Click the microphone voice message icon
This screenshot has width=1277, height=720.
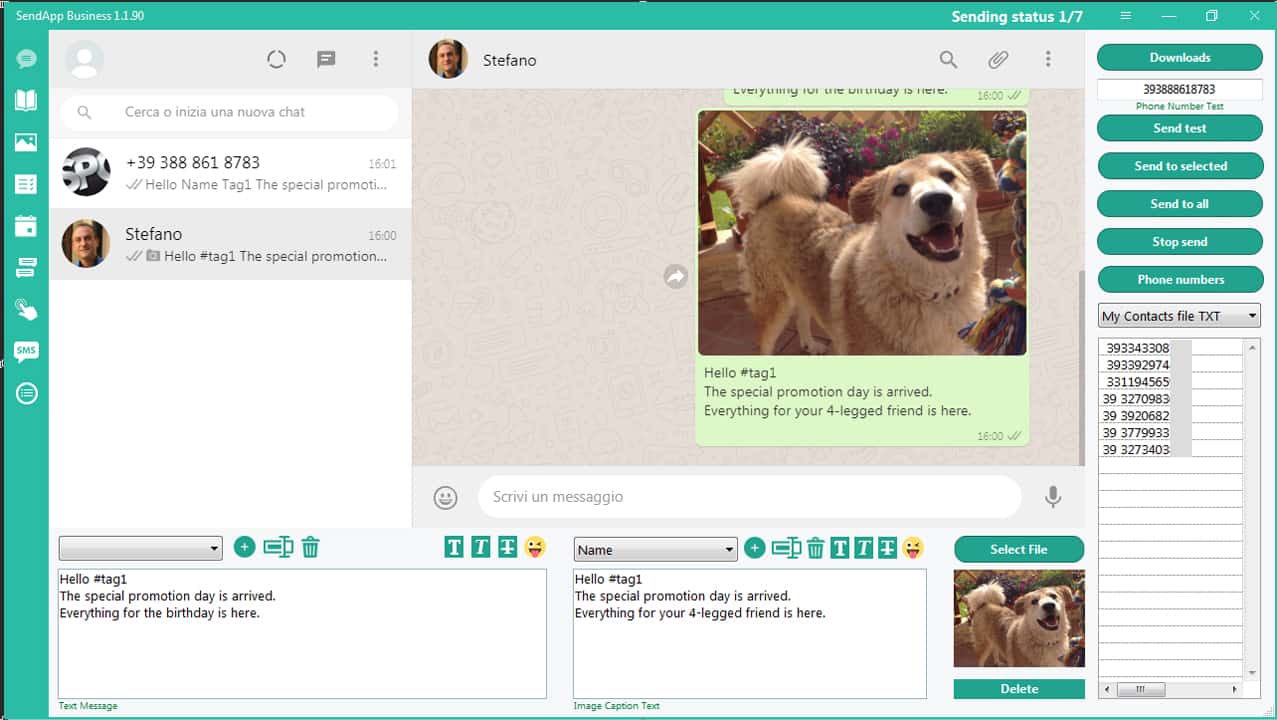1052,497
